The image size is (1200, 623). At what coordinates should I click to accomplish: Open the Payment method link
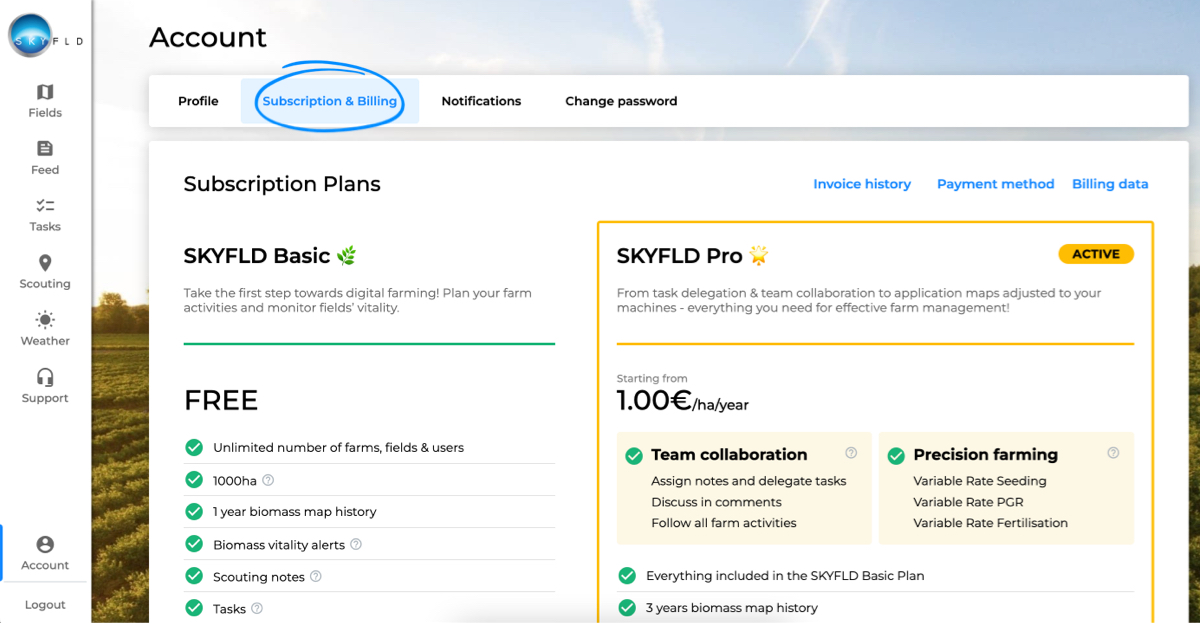point(995,184)
